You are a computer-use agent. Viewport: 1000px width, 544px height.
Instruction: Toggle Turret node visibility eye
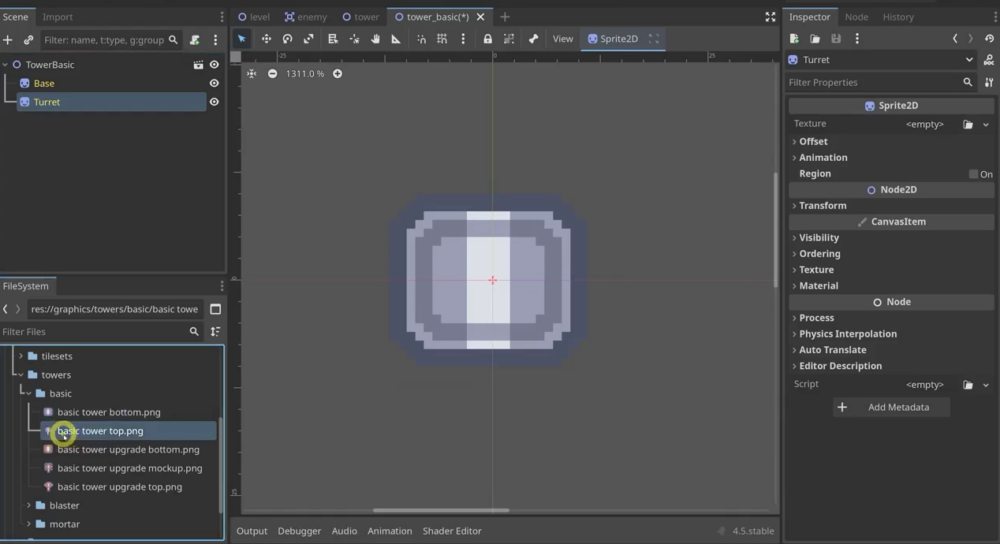click(x=214, y=101)
